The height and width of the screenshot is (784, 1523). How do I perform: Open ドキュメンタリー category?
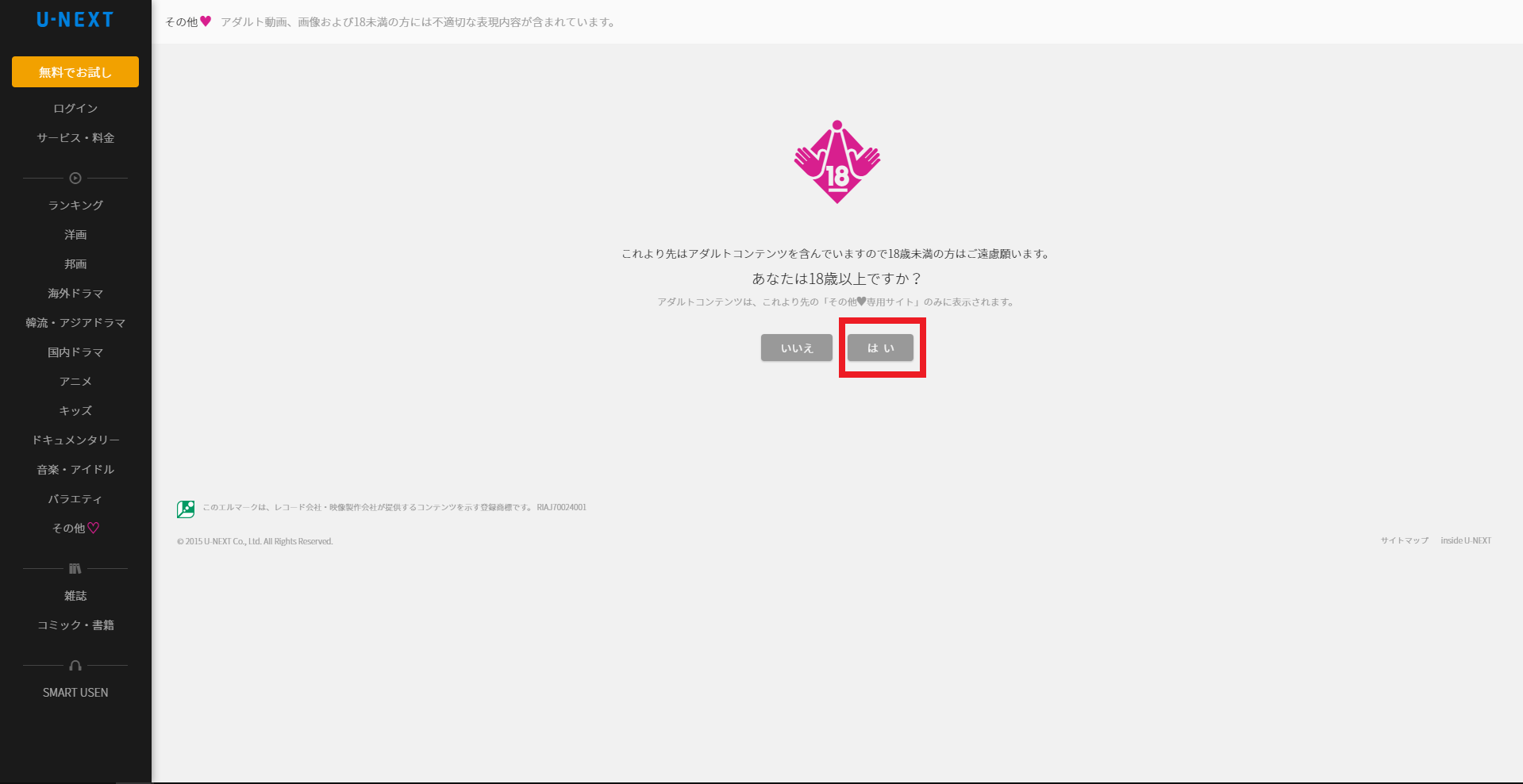pos(75,440)
